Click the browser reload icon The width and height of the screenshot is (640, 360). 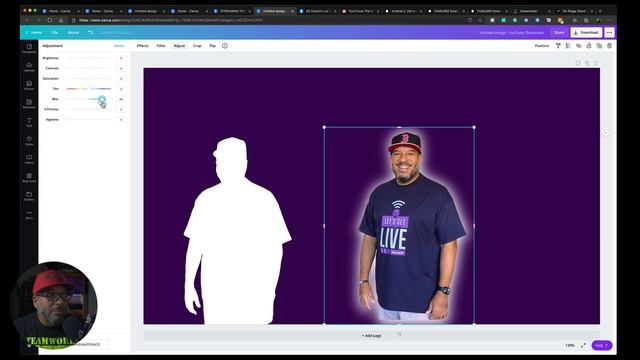pos(49,20)
